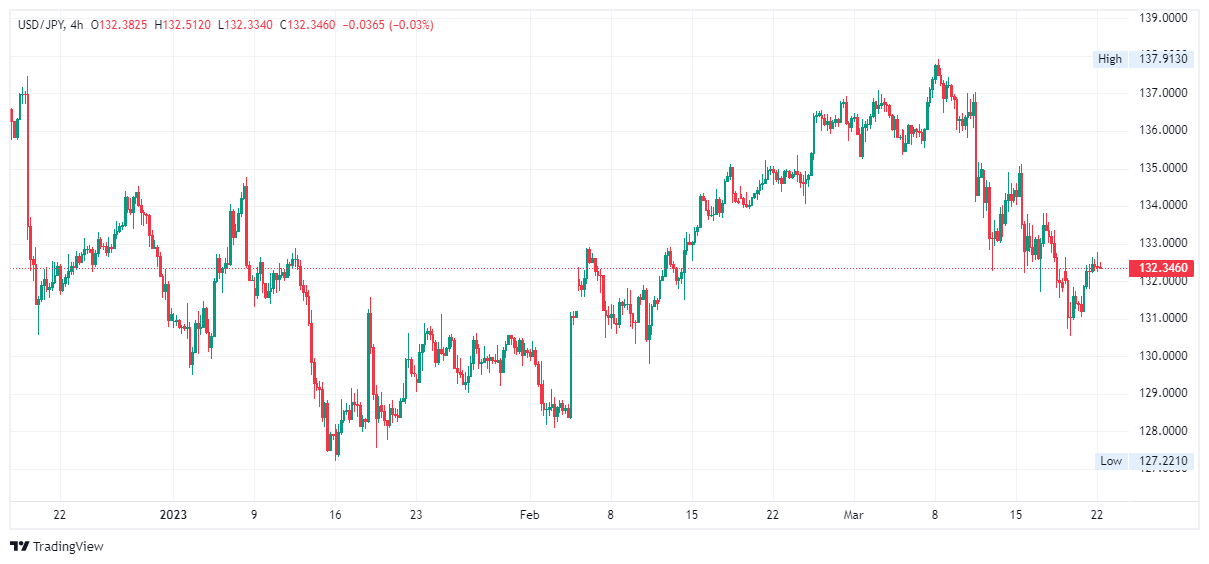Click the Mar marker on time axis
Viewport: 1209px width, 564px height.
[x=853, y=515]
